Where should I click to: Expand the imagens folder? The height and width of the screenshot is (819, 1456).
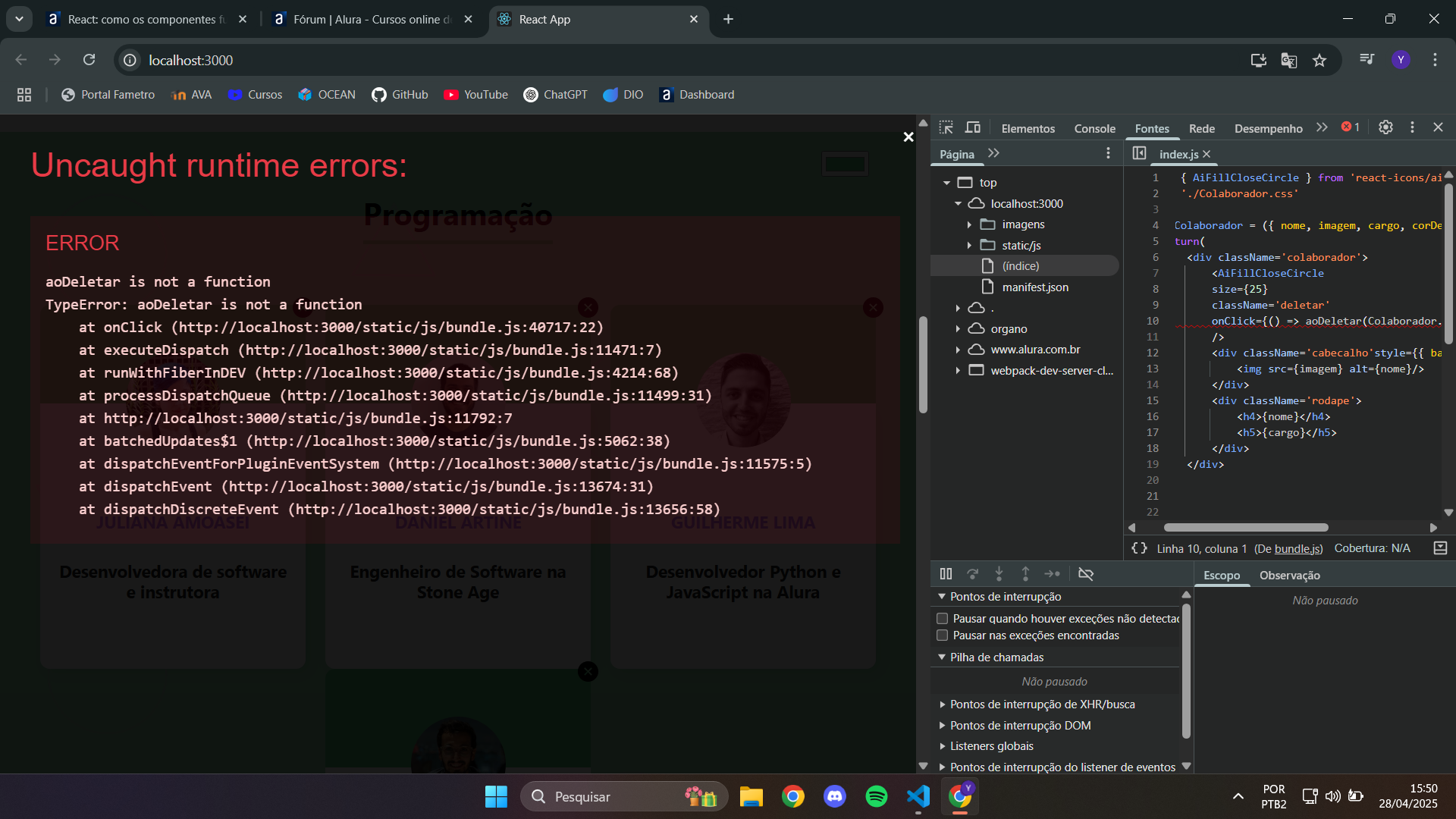pos(969,224)
